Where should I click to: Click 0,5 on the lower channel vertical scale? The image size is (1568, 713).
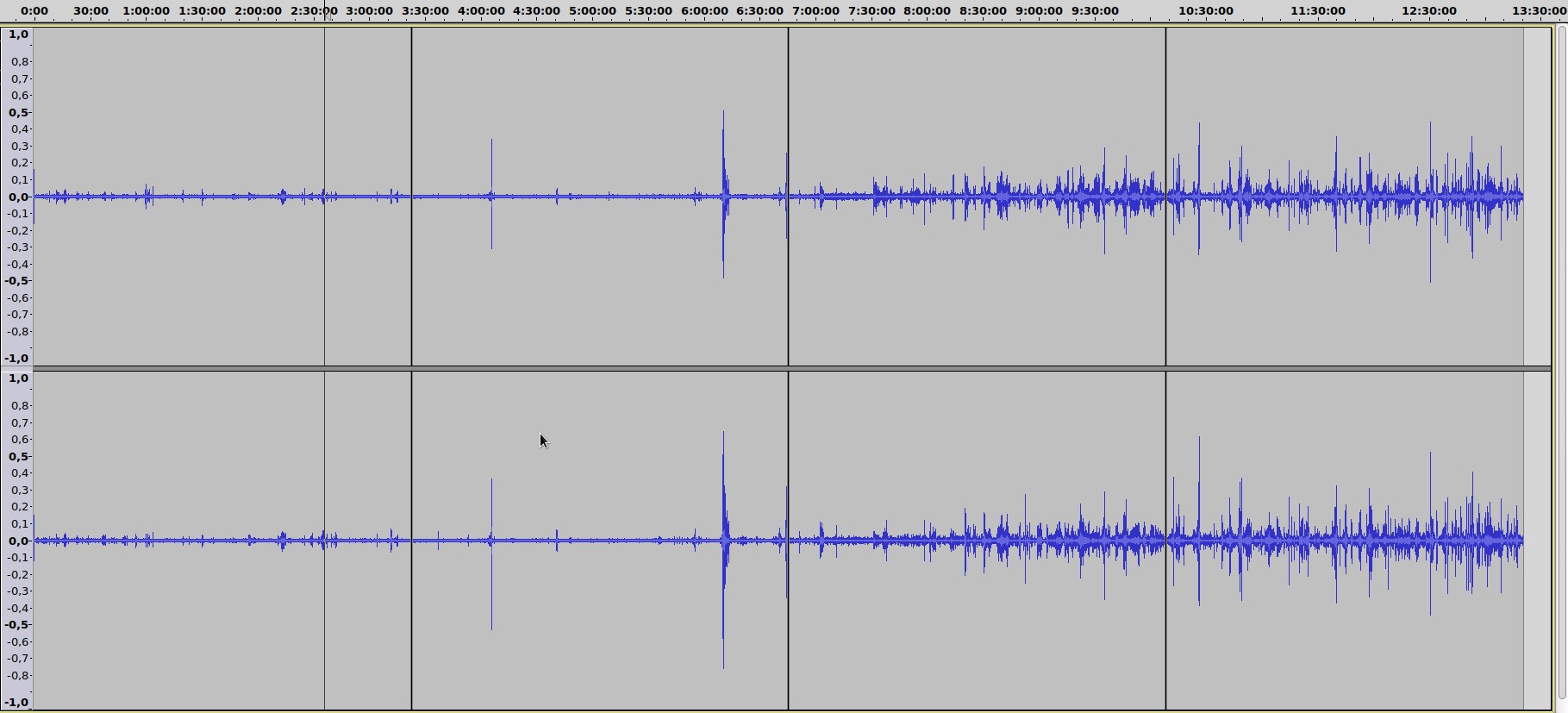coord(18,456)
